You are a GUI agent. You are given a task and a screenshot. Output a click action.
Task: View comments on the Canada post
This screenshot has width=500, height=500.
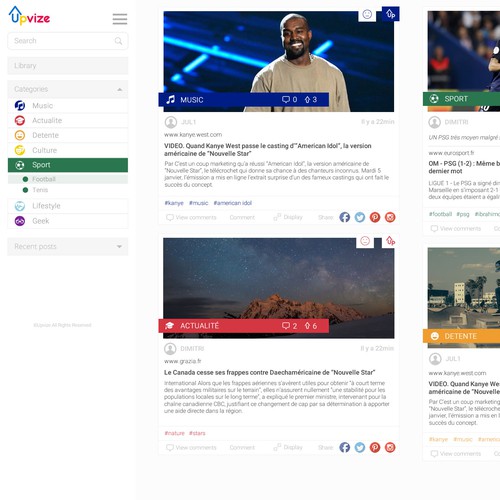pos(191,448)
